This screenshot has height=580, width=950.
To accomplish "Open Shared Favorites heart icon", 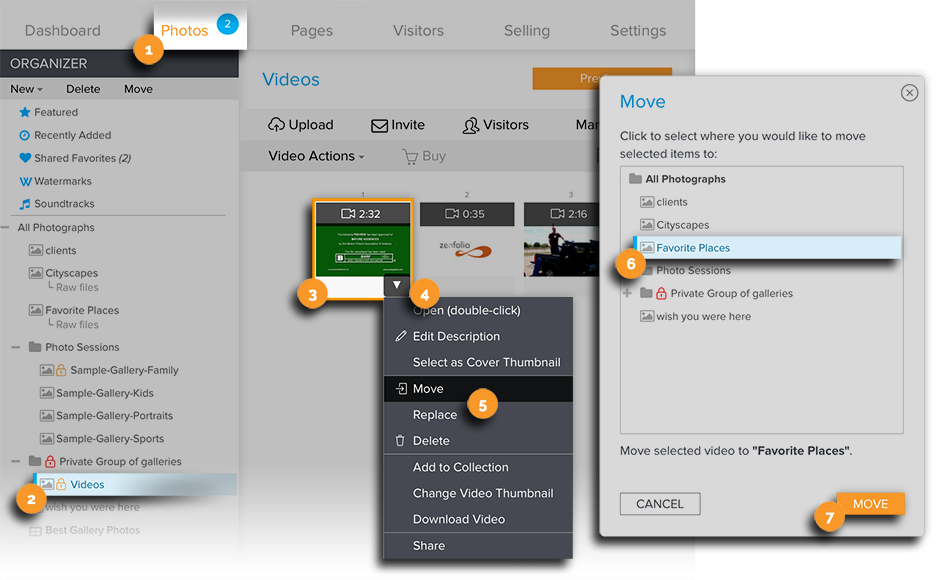I will [x=25, y=158].
